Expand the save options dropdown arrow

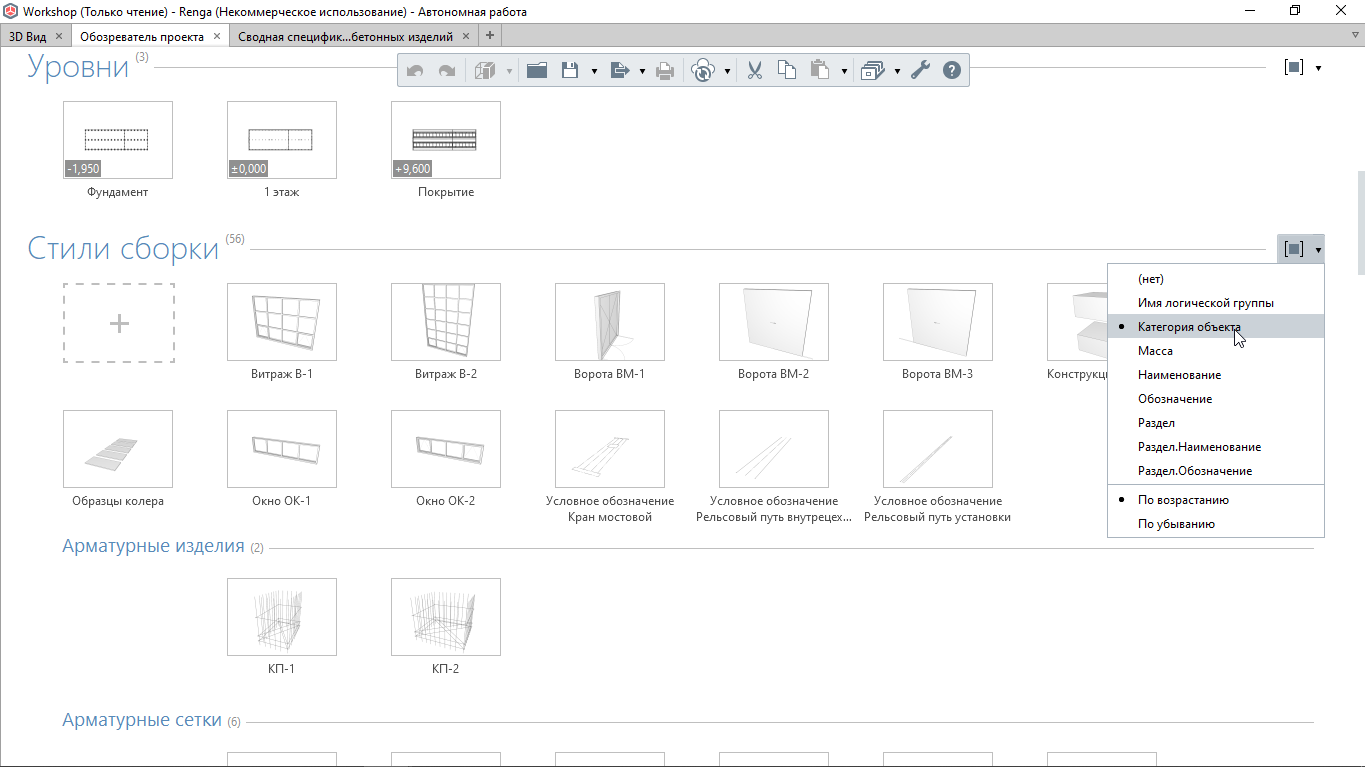tap(594, 72)
